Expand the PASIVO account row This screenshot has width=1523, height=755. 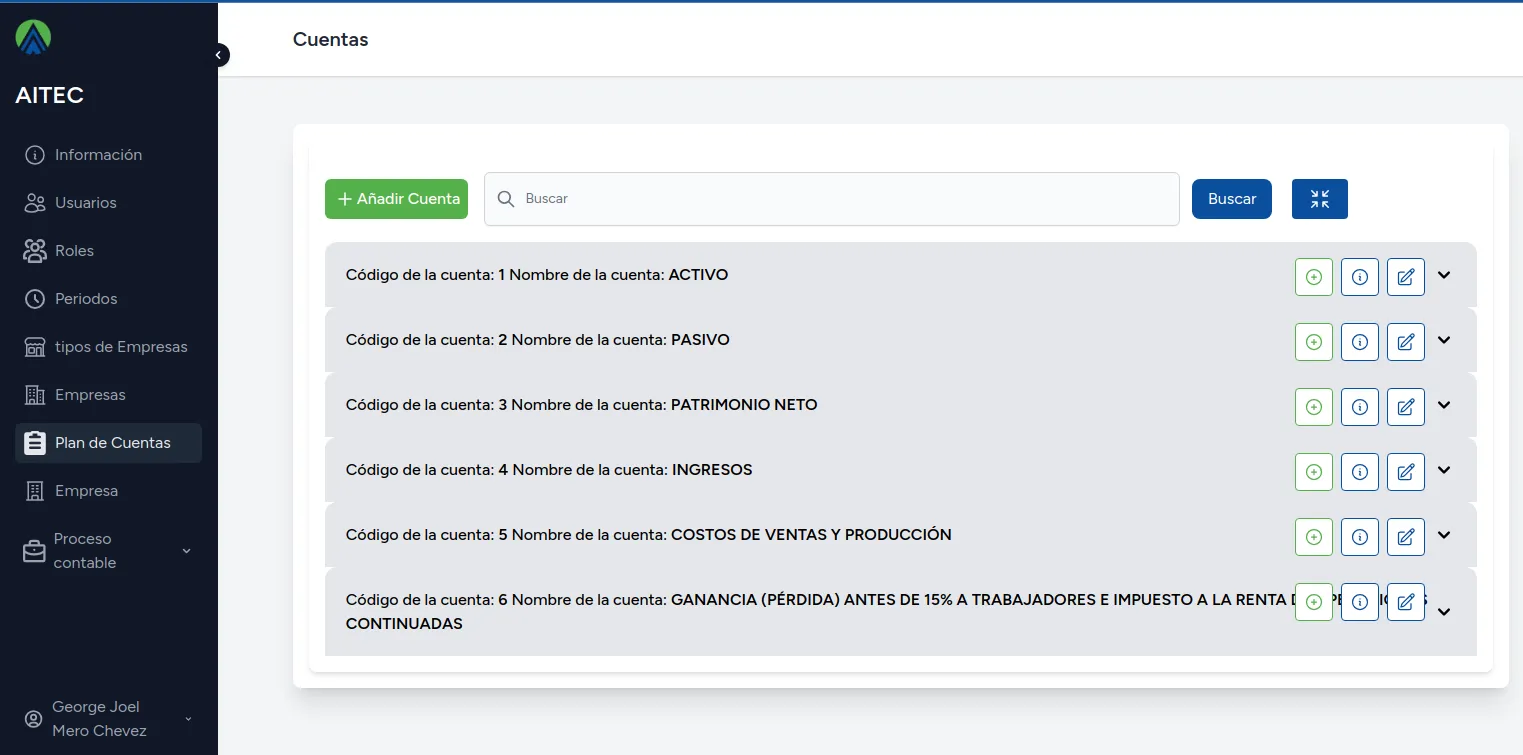[x=1444, y=340]
